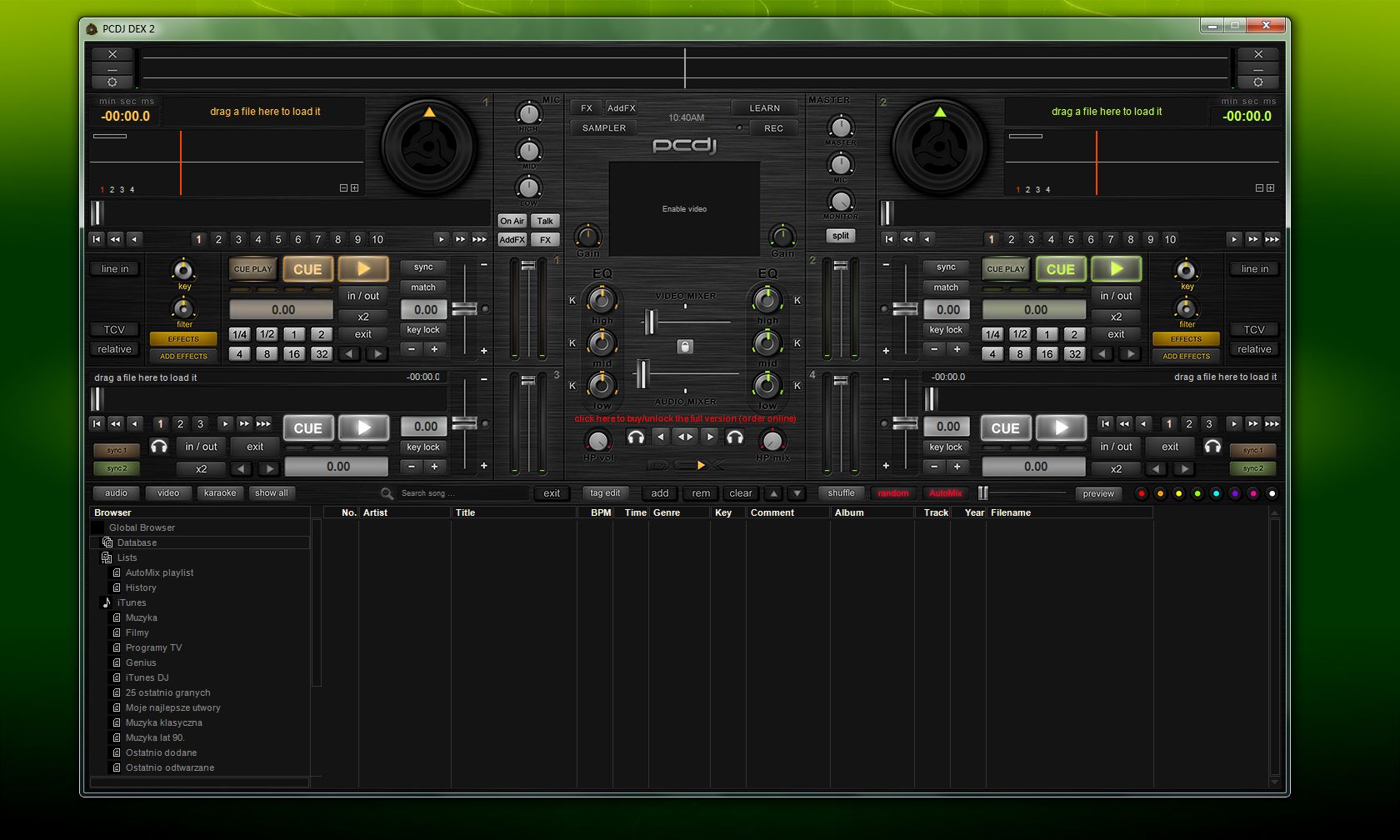Viewport: 1400px width, 840px height.
Task: Click the iTunes music note icon in Browser
Action: pos(107,602)
